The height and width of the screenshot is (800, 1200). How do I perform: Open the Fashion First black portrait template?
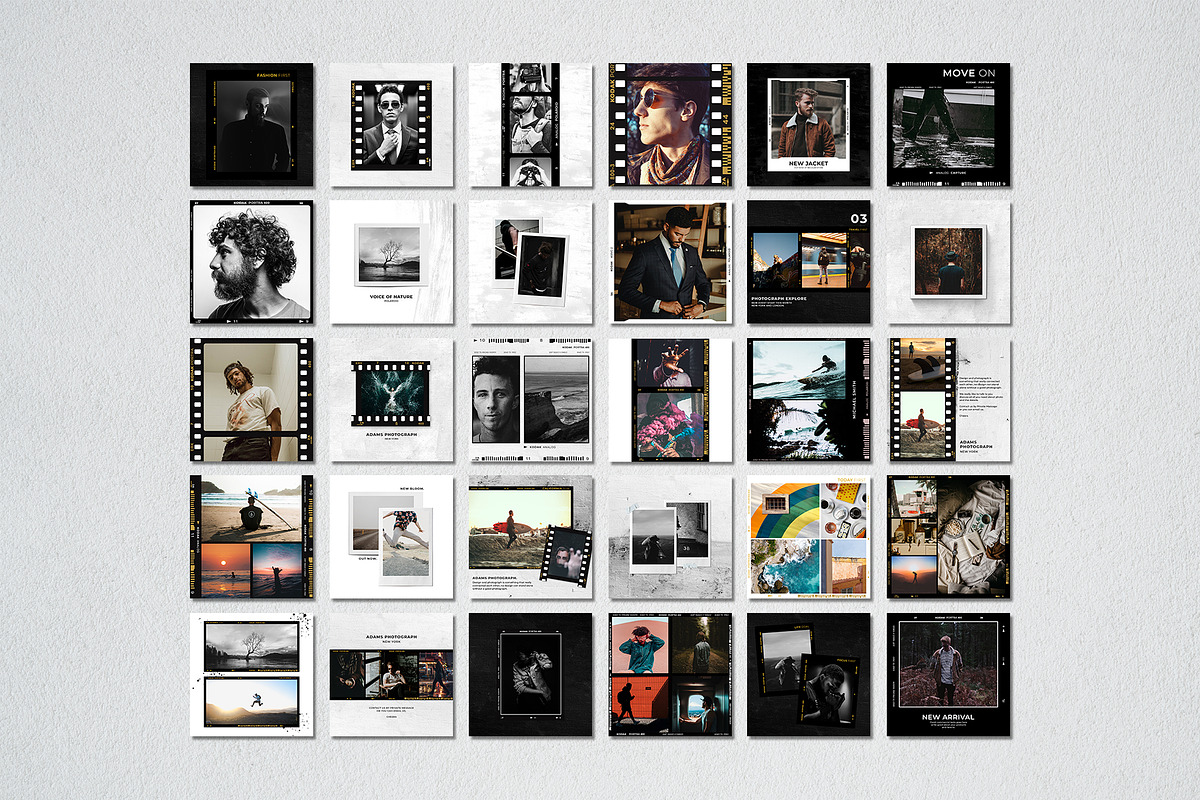pos(251,125)
